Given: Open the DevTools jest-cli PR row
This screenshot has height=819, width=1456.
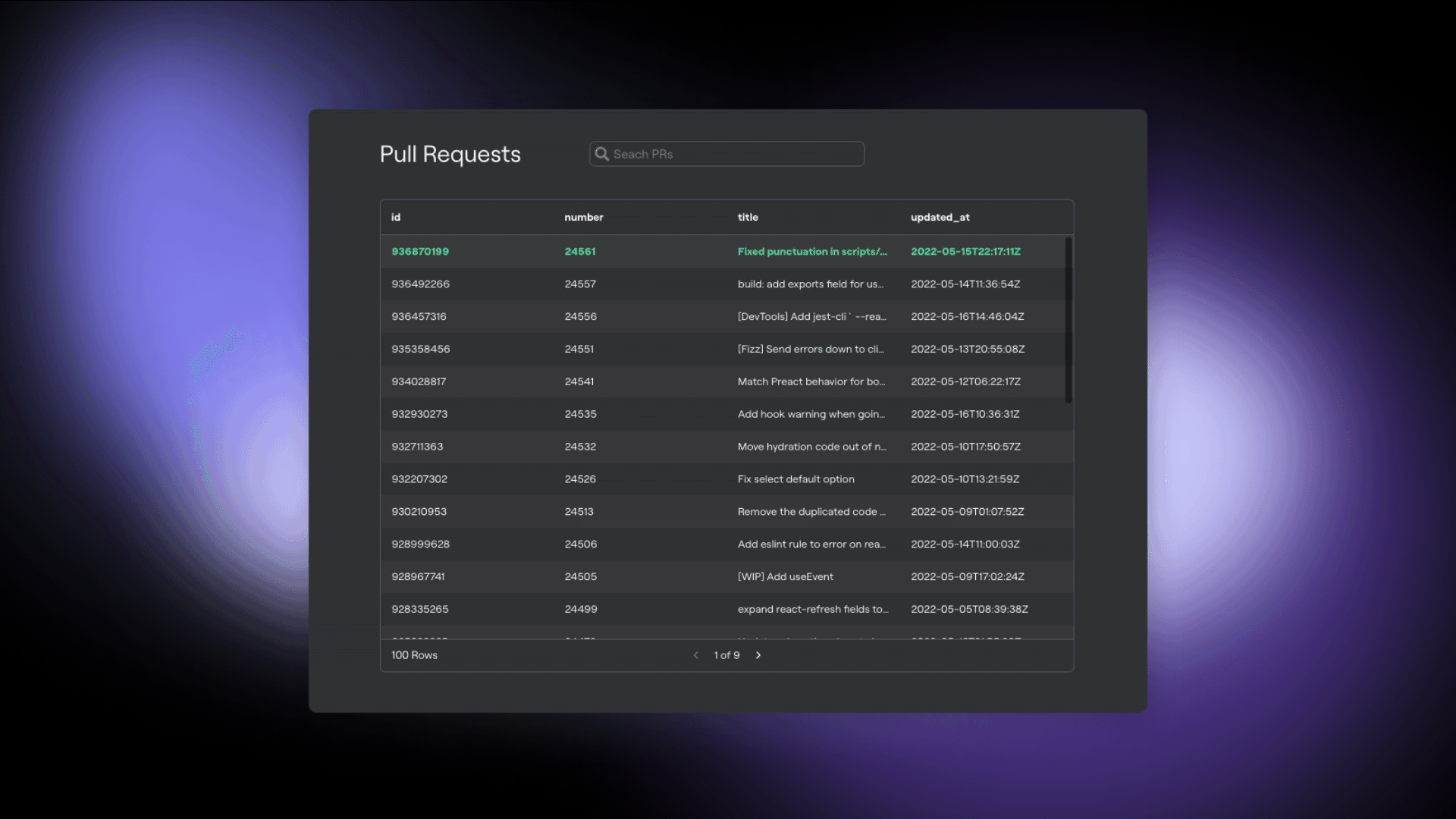Looking at the screenshot, I should [811, 317].
